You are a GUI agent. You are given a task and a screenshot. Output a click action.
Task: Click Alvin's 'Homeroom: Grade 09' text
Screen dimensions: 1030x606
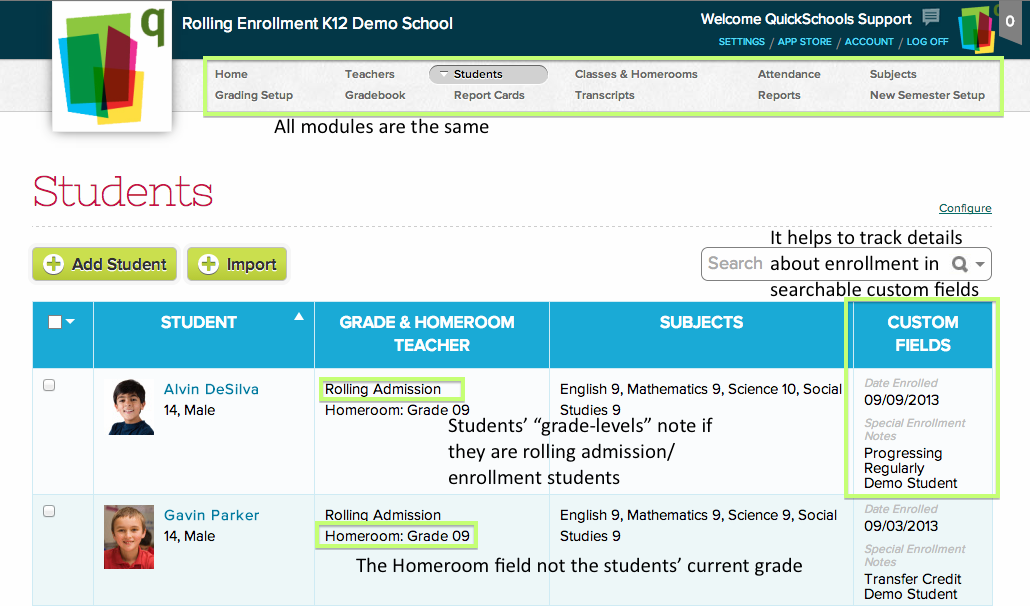tap(397, 410)
